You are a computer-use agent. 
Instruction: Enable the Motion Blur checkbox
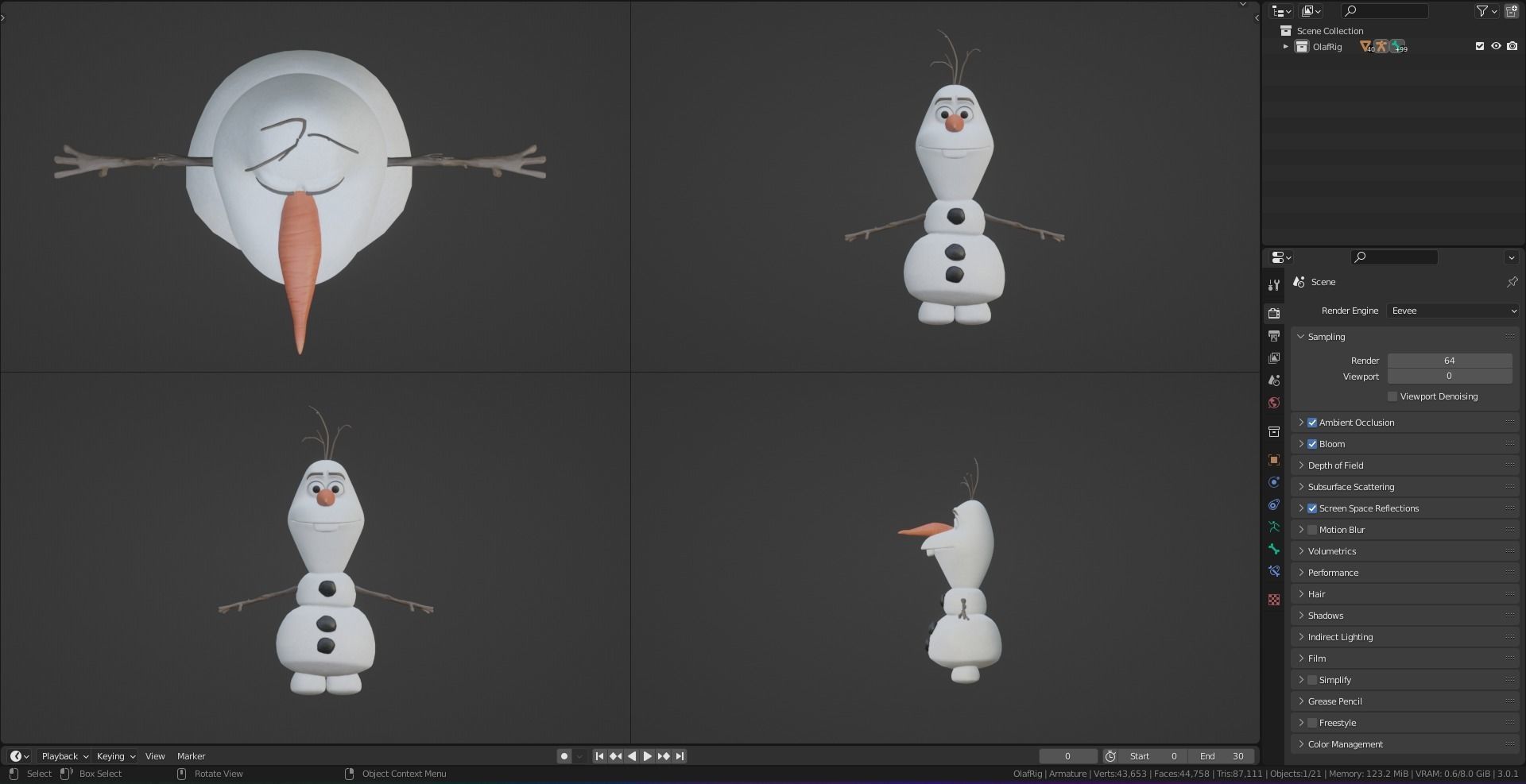tap(1312, 529)
